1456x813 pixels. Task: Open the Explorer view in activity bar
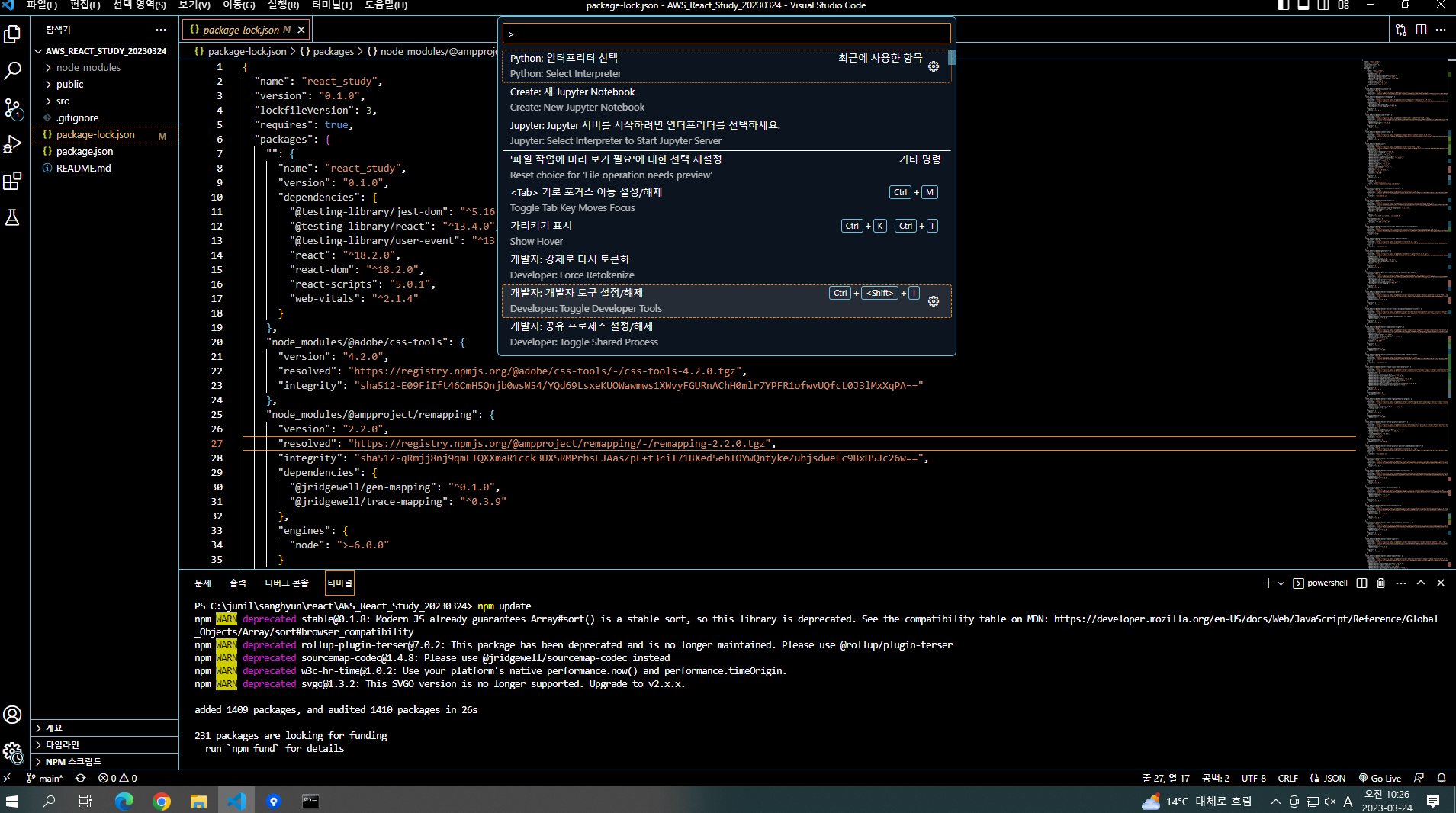coord(12,34)
